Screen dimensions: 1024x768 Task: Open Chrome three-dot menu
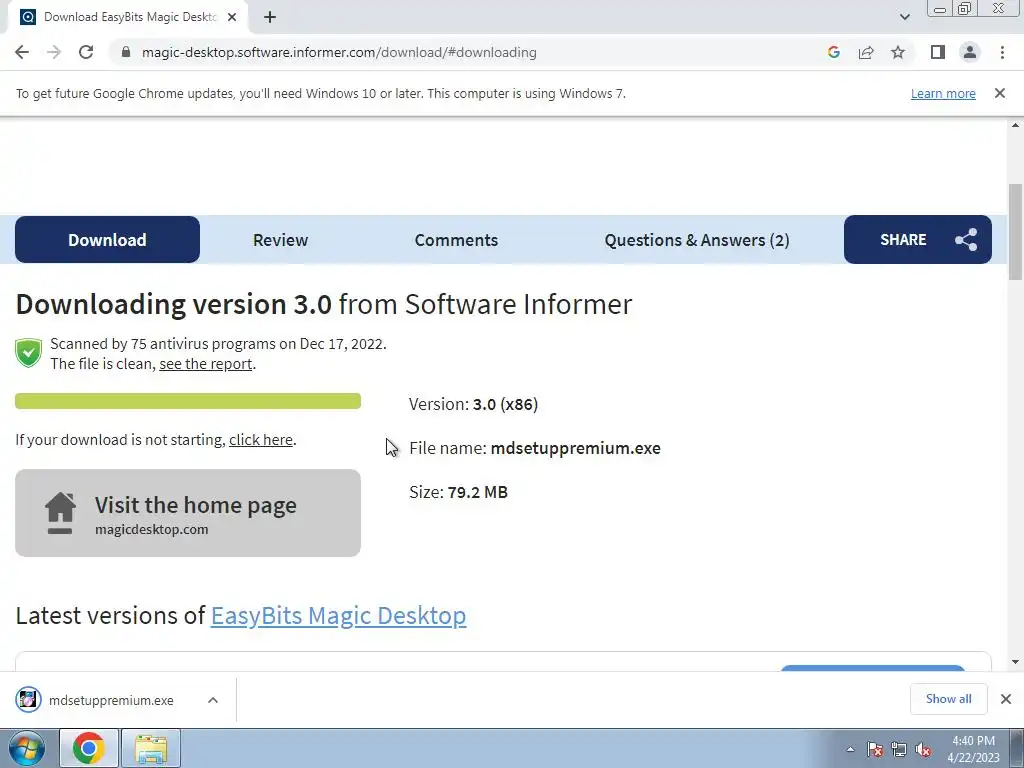[x=1002, y=52]
